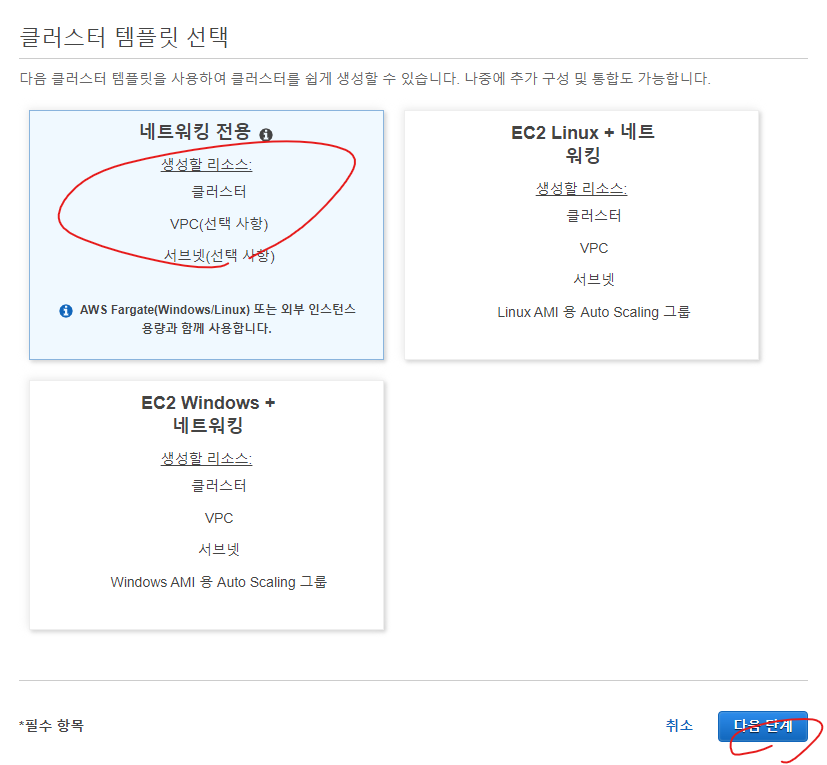Click 생성할 리소스 heading in EC2 Windows card
Image resolution: width=827 pixels, height=765 pixels.
(206, 458)
